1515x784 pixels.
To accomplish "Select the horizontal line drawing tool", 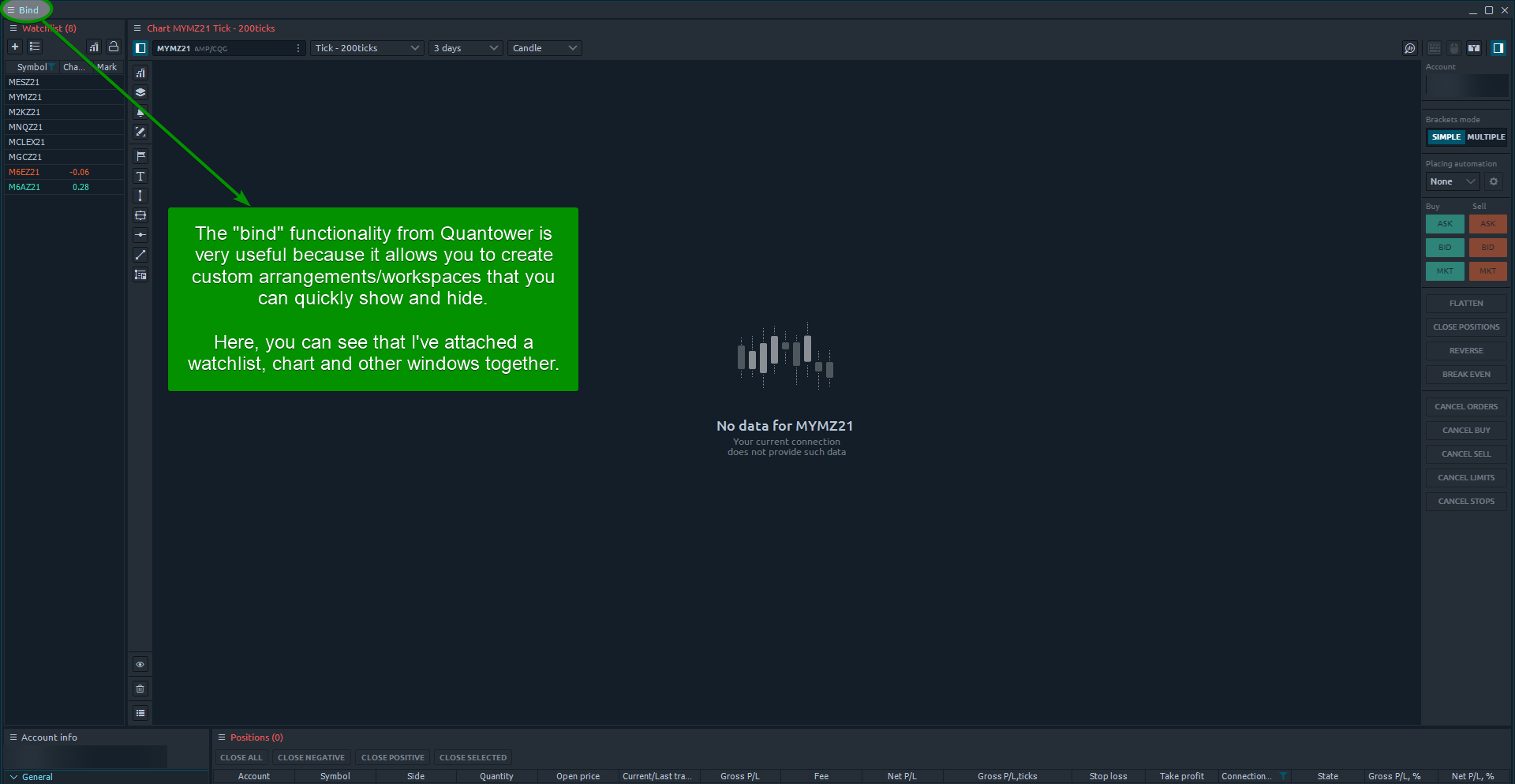I will [140, 235].
